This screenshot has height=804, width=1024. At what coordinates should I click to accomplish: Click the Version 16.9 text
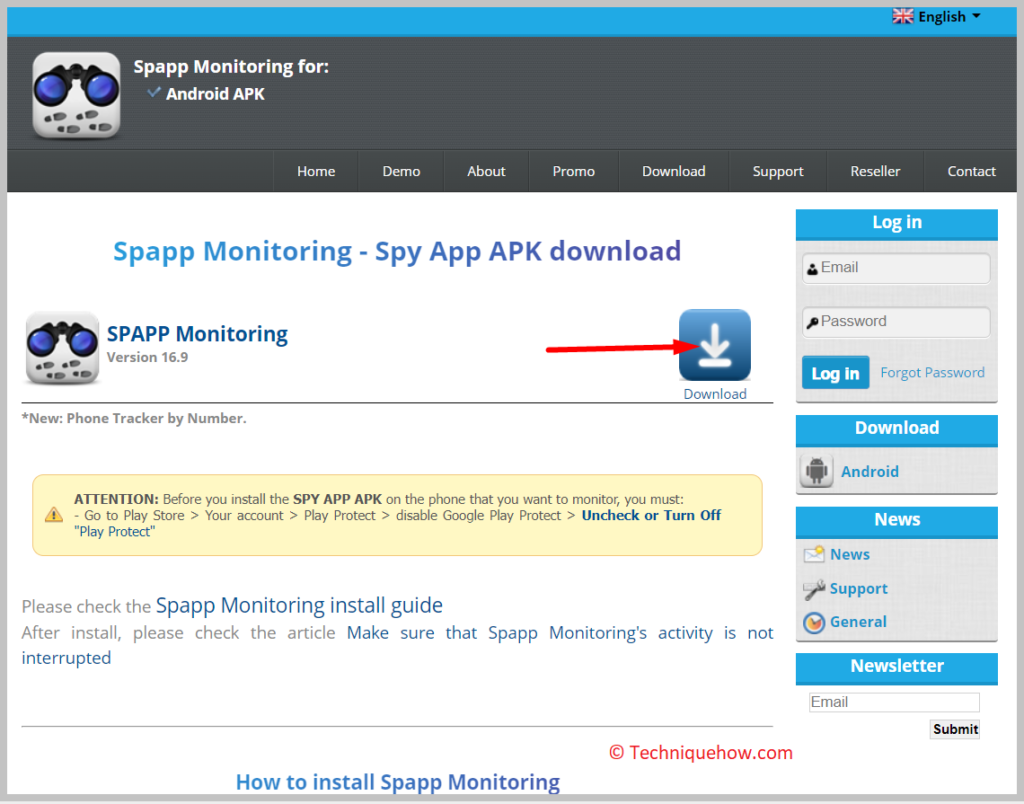(x=148, y=357)
